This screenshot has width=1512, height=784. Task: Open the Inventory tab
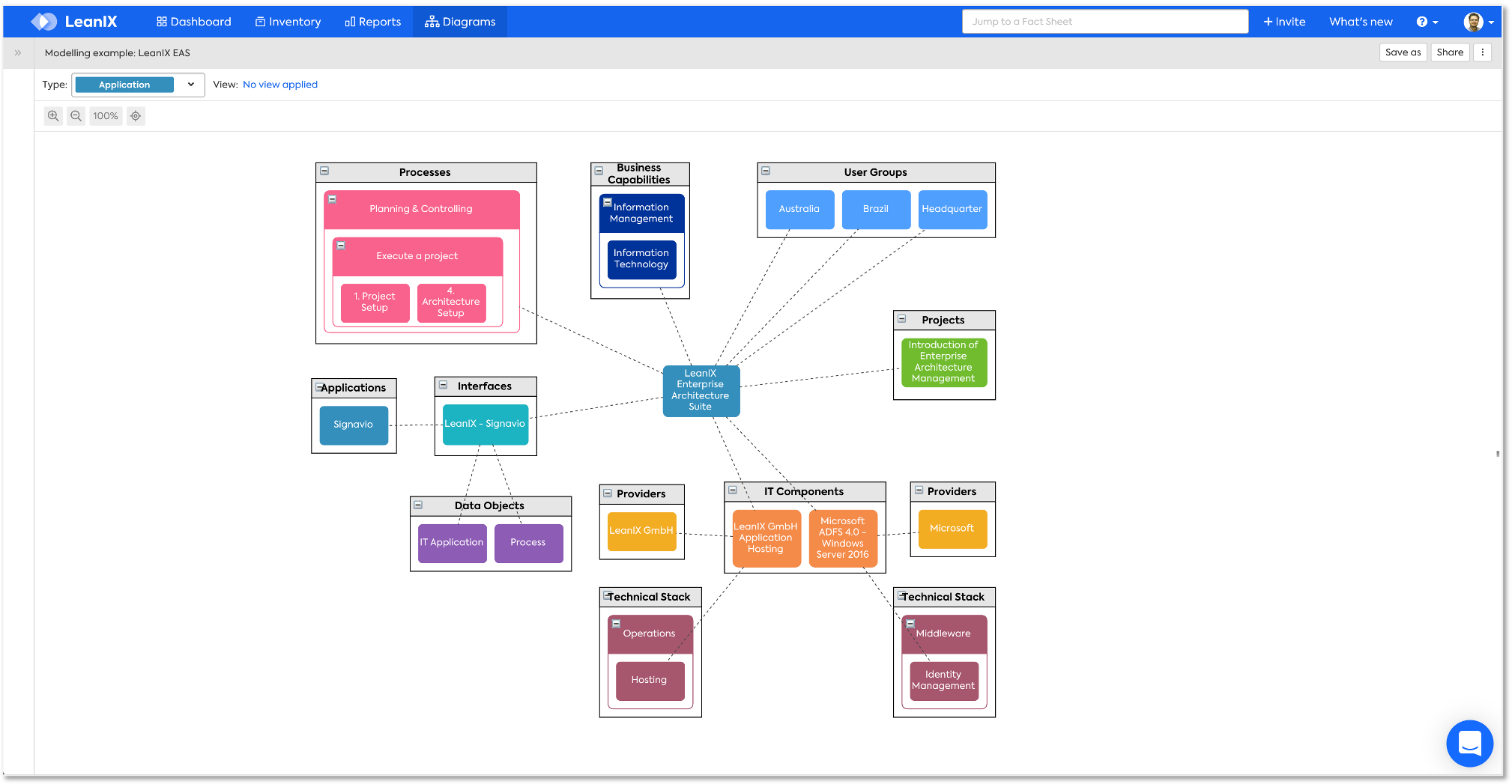point(288,22)
